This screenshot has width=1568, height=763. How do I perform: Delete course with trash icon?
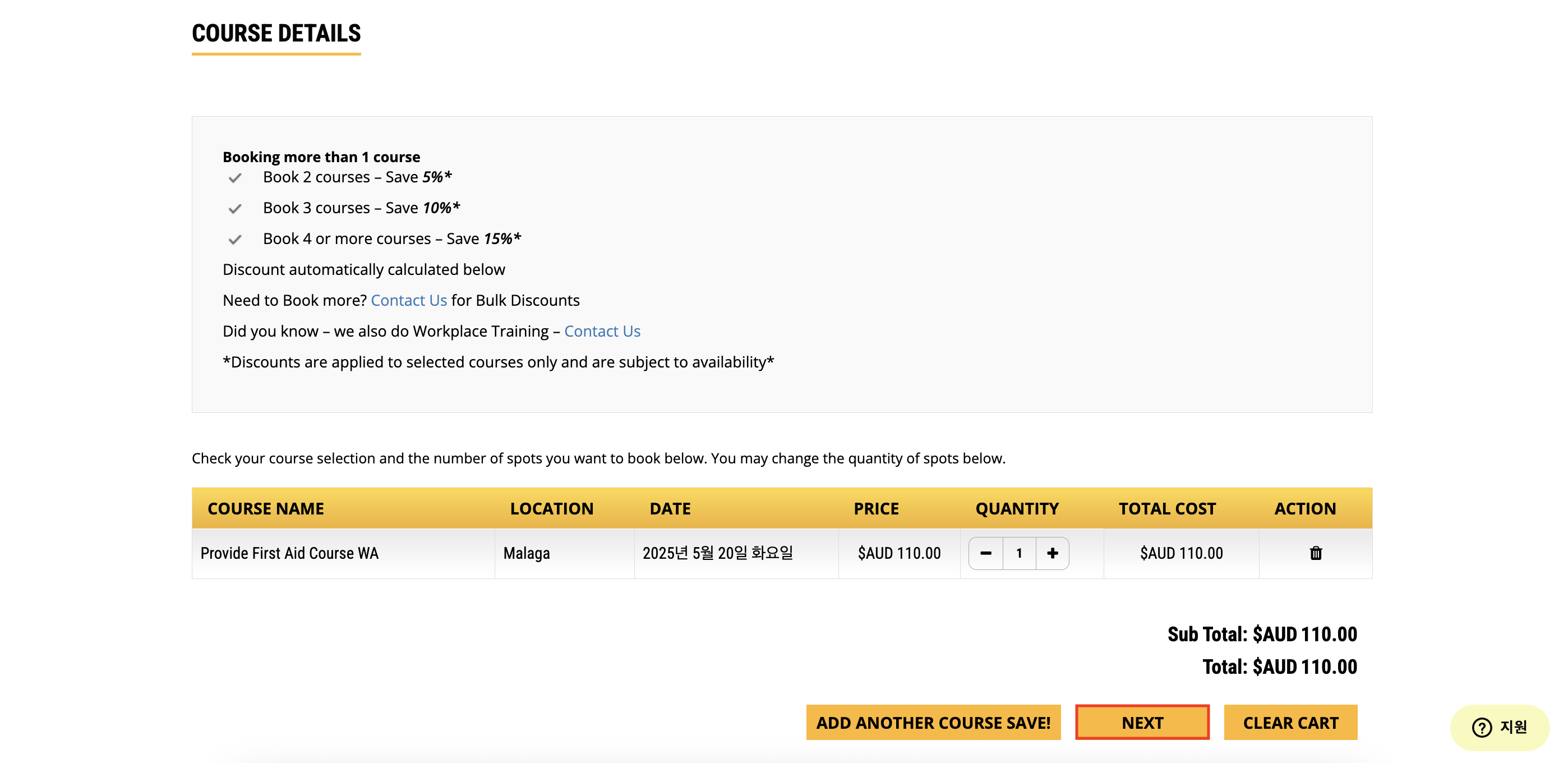(1316, 553)
